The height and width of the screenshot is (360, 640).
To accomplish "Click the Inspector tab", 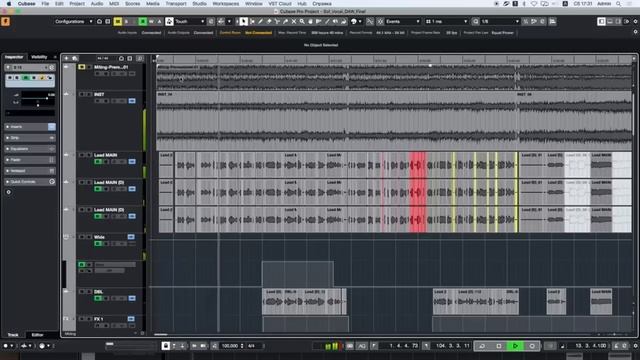I will 14,57.
